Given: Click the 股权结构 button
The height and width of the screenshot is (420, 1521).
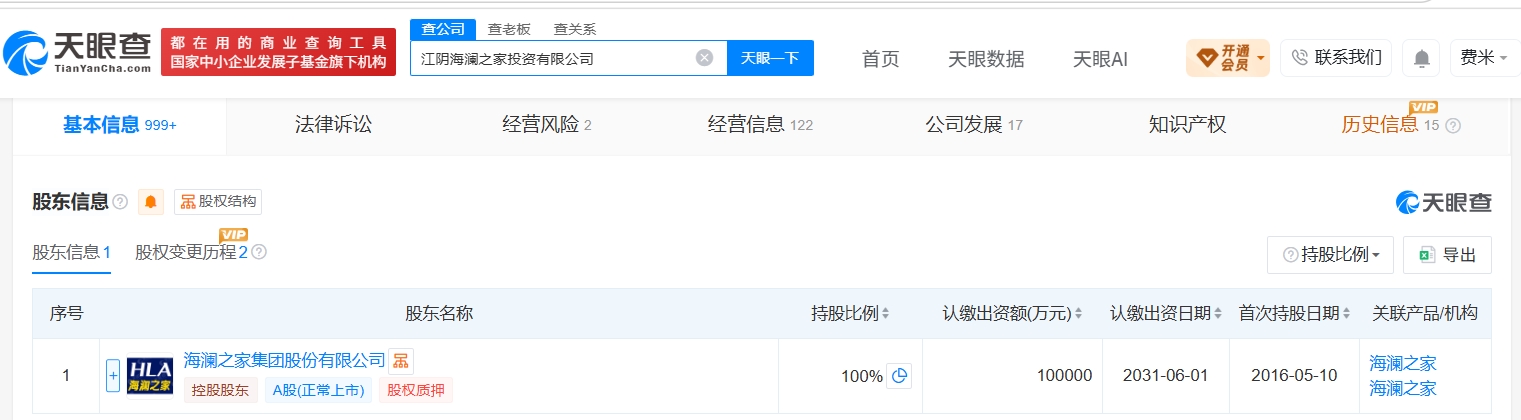Looking at the screenshot, I should 218,202.
